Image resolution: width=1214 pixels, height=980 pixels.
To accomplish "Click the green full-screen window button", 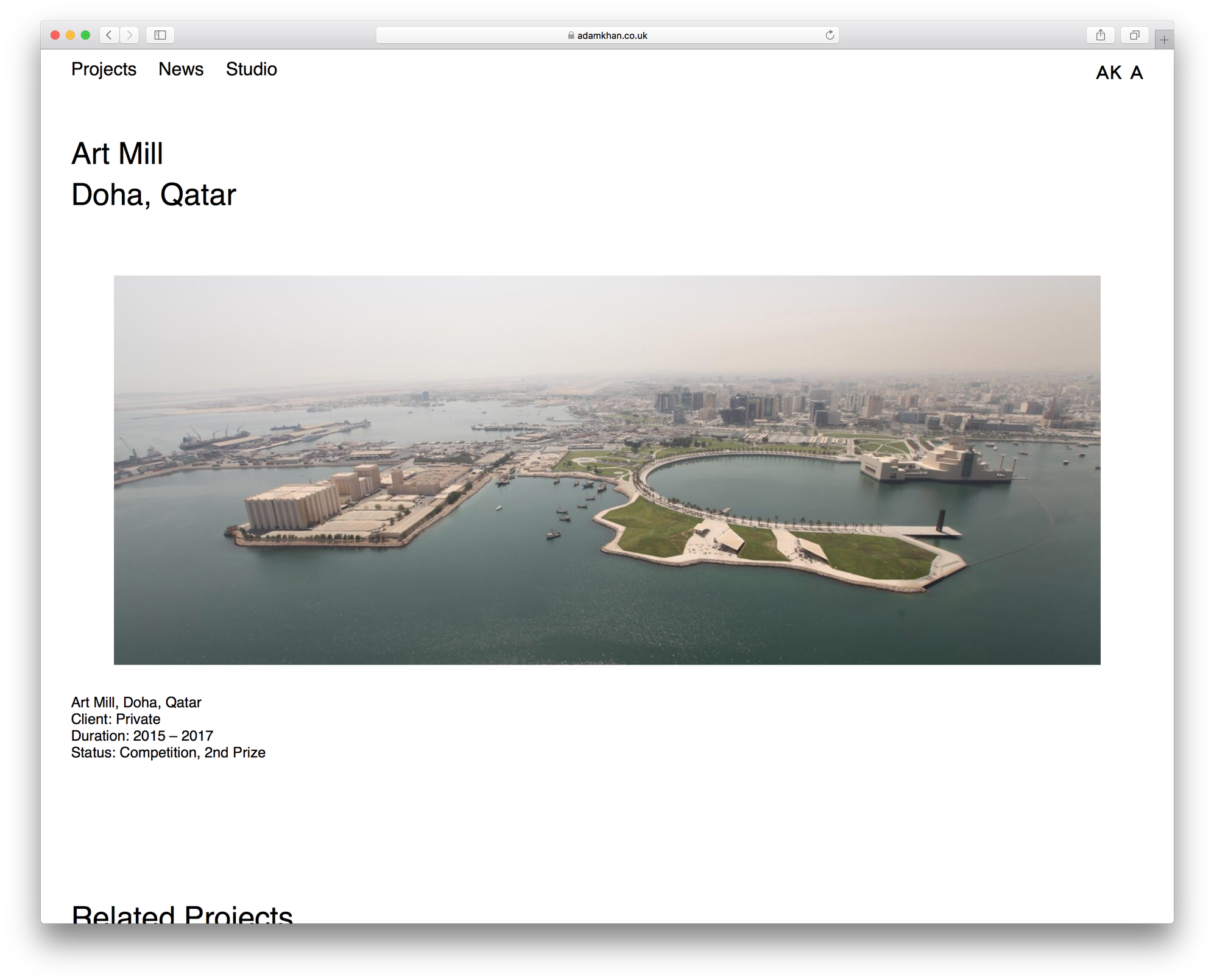I will (x=85, y=35).
